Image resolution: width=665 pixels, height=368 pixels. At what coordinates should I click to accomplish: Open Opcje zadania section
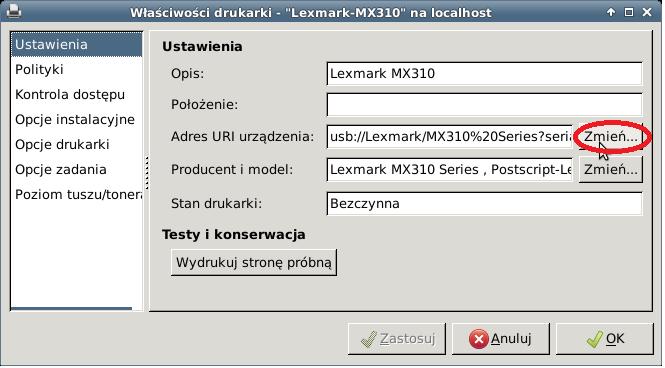[x=76, y=170]
